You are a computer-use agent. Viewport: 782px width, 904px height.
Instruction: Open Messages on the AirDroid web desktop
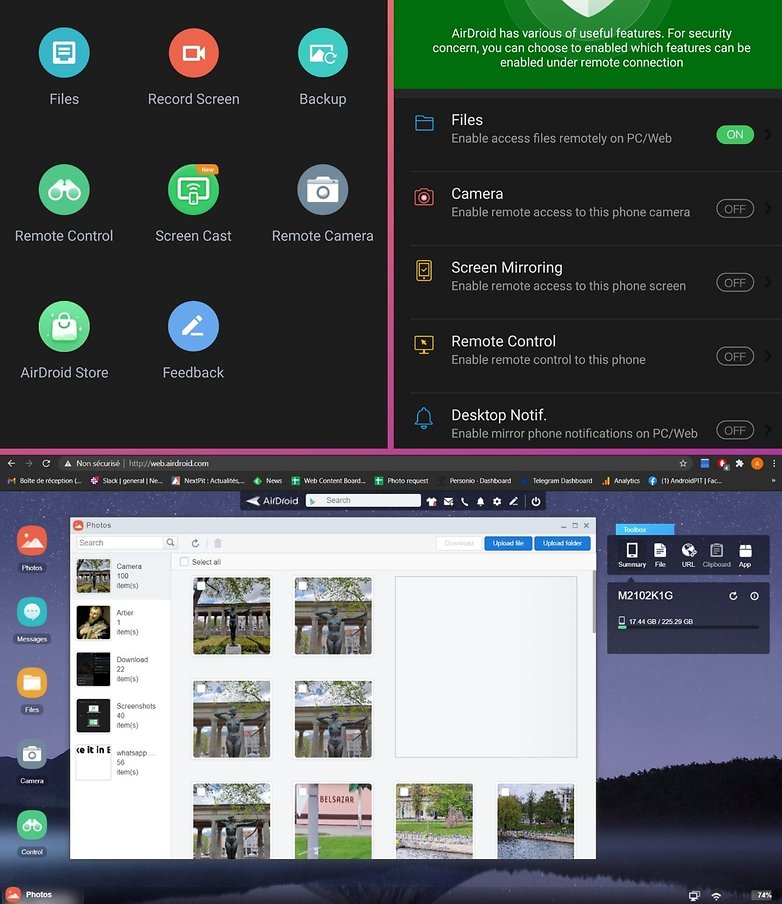(x=32, y=612)
